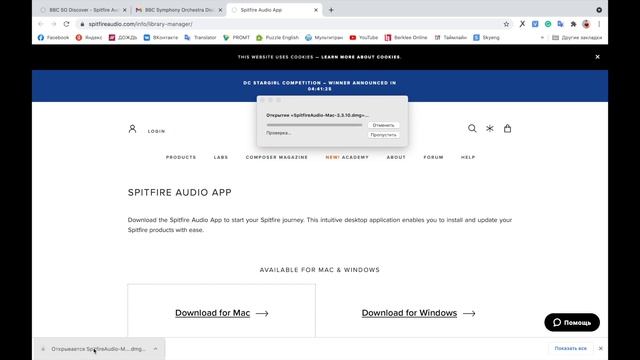Click the user account icon
The height and width of the screenshot is (360, 640).
[132, 129]
